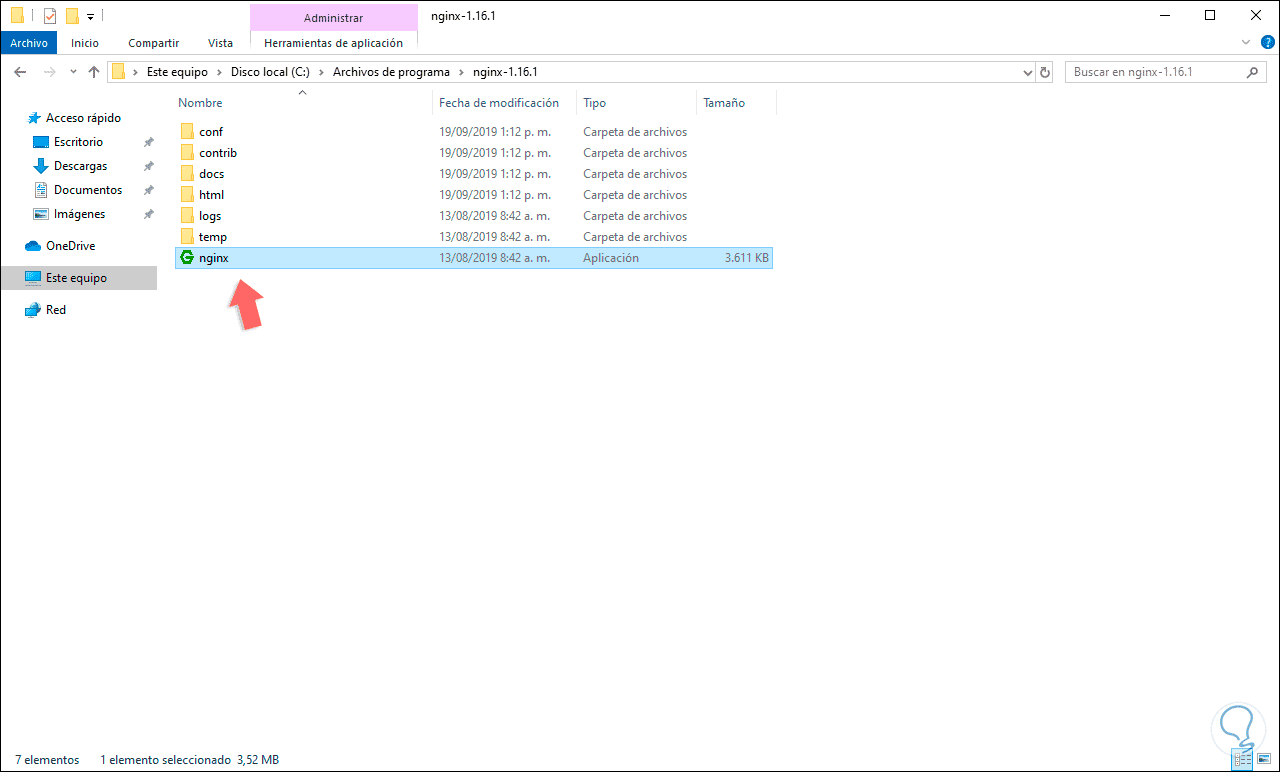Click the OneDrive cloud icon
Viewport: 1280px width, 772px height.
click(33, 246)
